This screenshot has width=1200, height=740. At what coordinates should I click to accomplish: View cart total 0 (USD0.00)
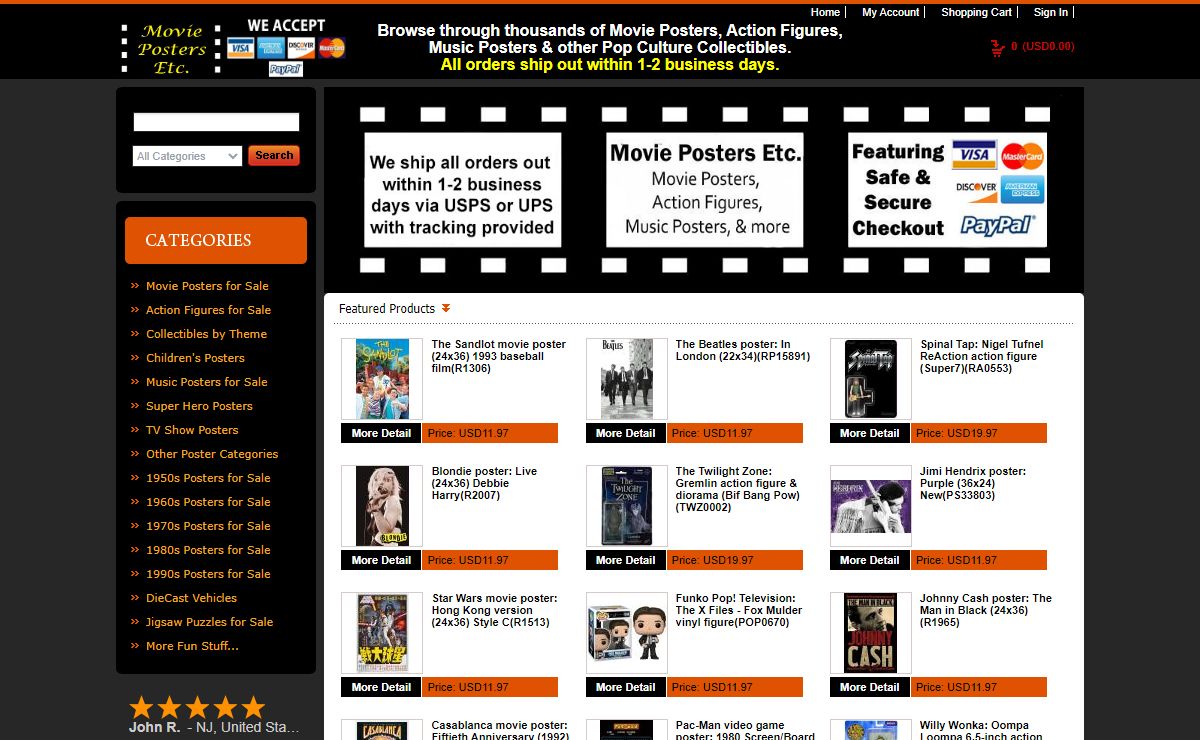tap(1042, 46)
